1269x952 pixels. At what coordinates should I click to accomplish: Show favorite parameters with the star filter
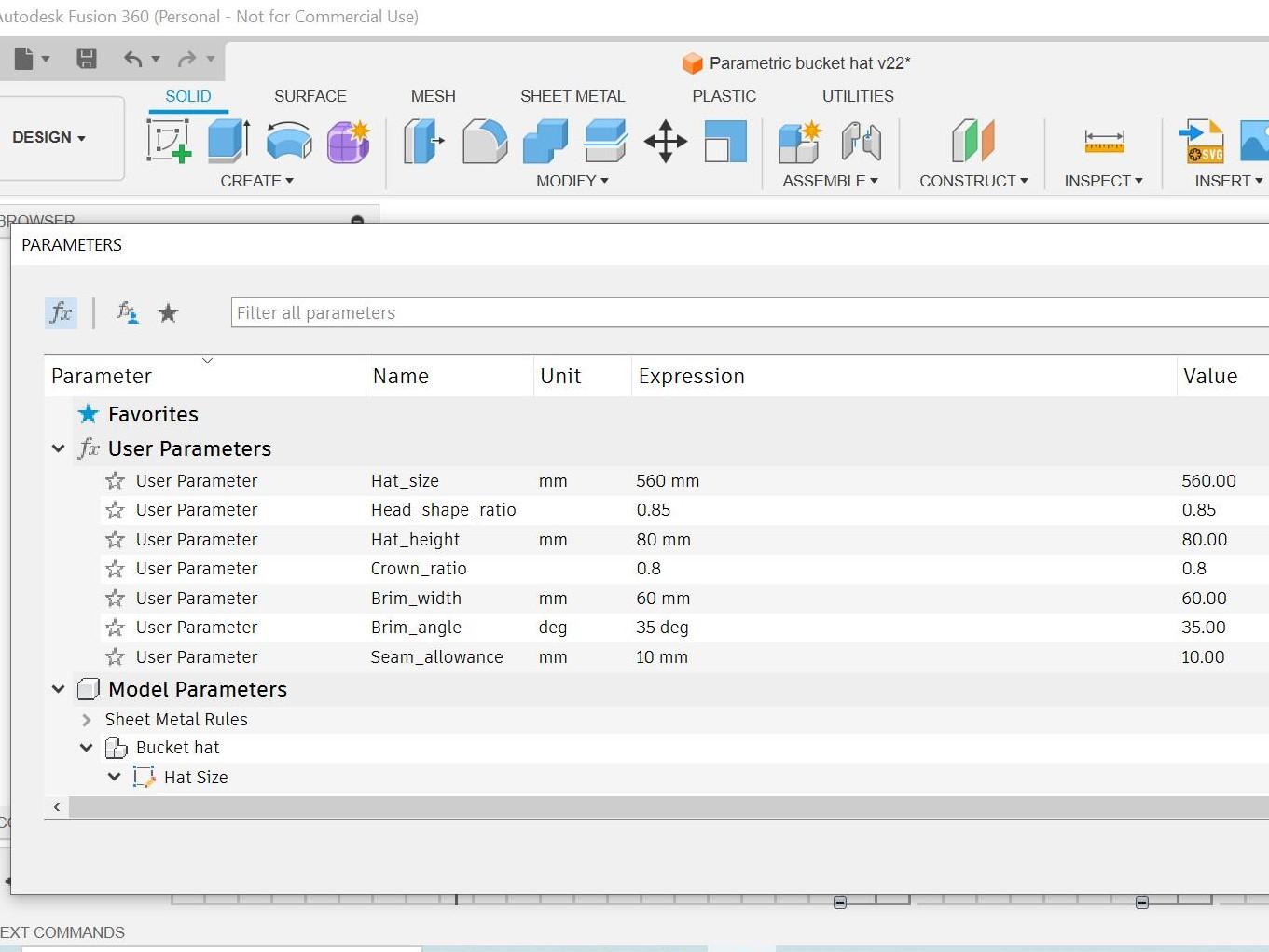[x=168, y=312]
